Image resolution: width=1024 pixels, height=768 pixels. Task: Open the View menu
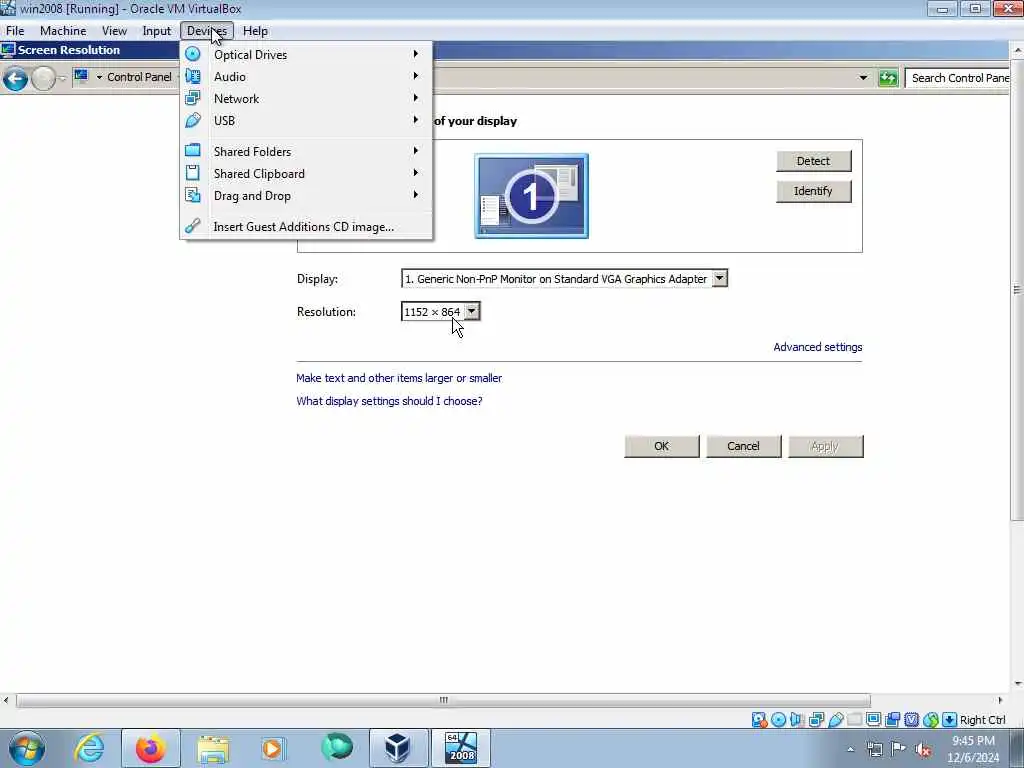114,31
